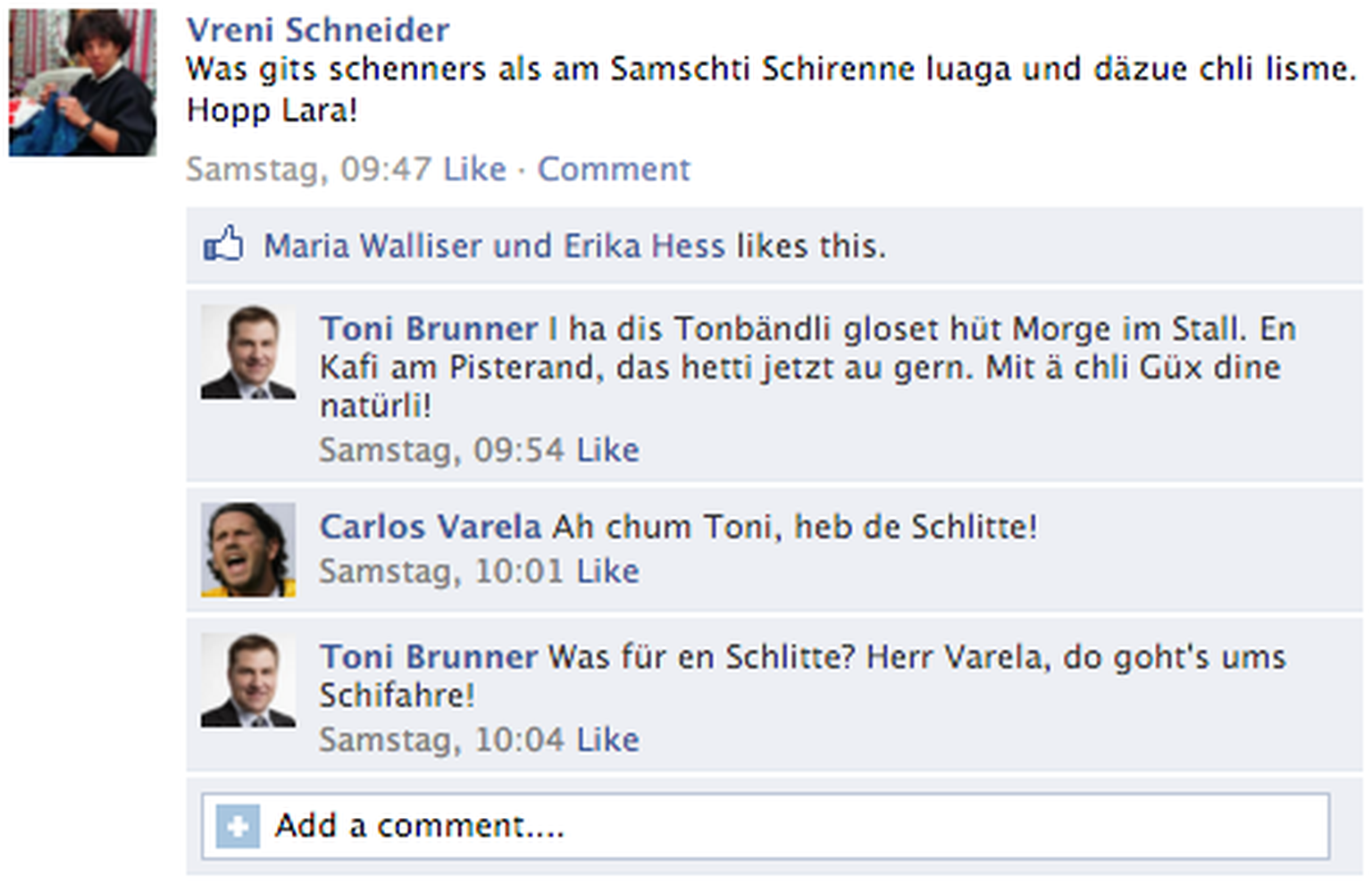This screenshot has height=884, width=1372.
Task: Click Carlos Varela's avatar photo
Action: (247, 549)
